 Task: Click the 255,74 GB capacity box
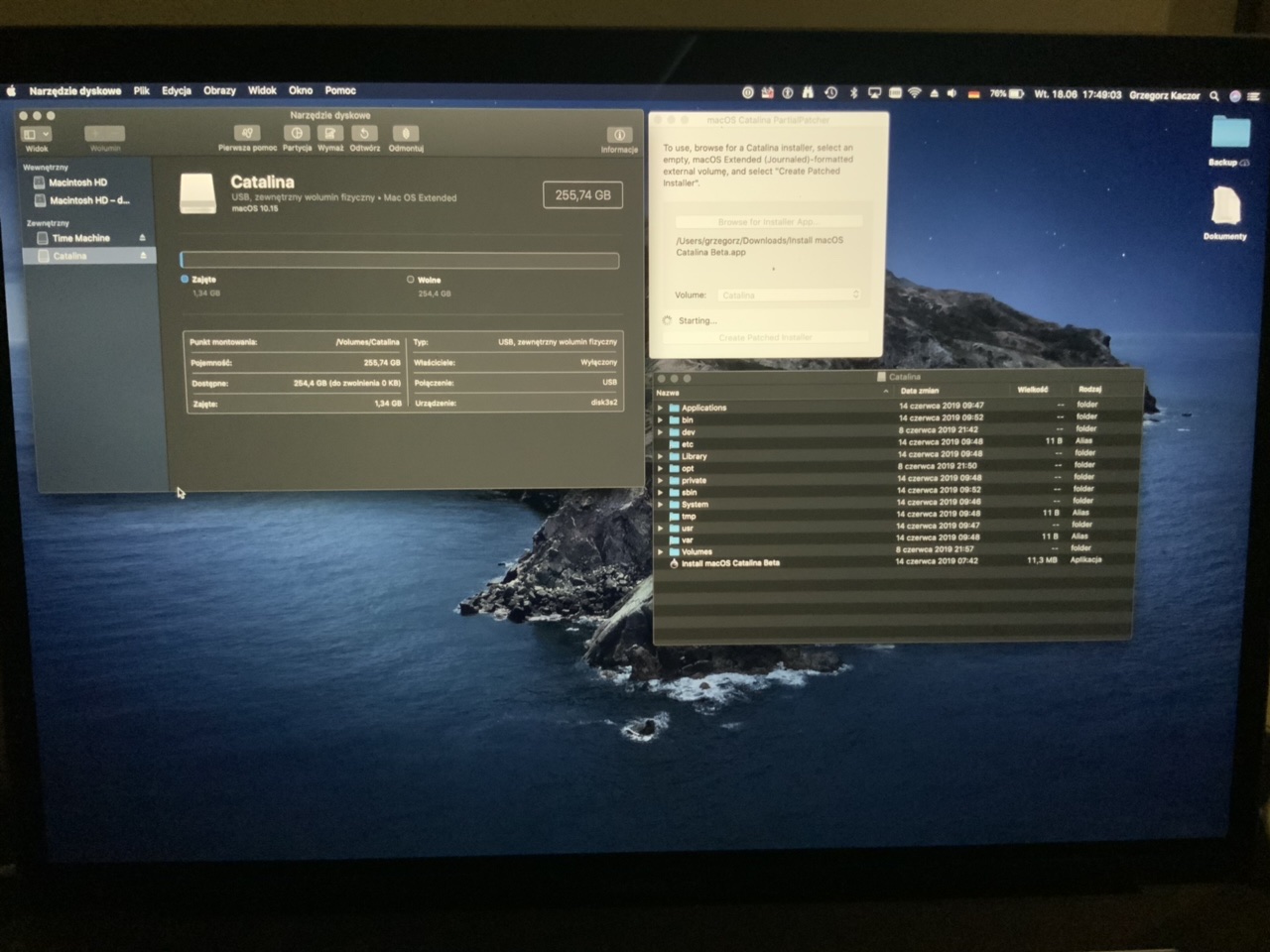click(x=583, y=195)
